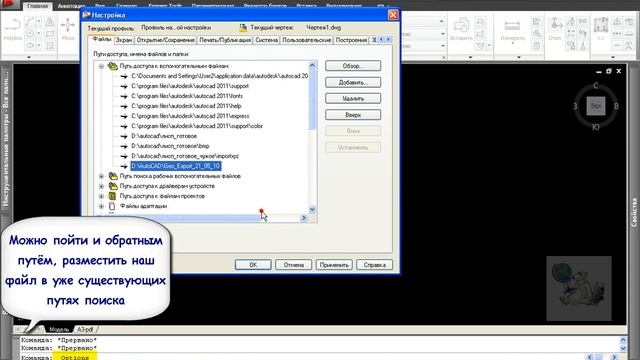The image size is (640, 360).
Task: Select the autocad 2011\support\color path entry
Action: pos(197,126)
